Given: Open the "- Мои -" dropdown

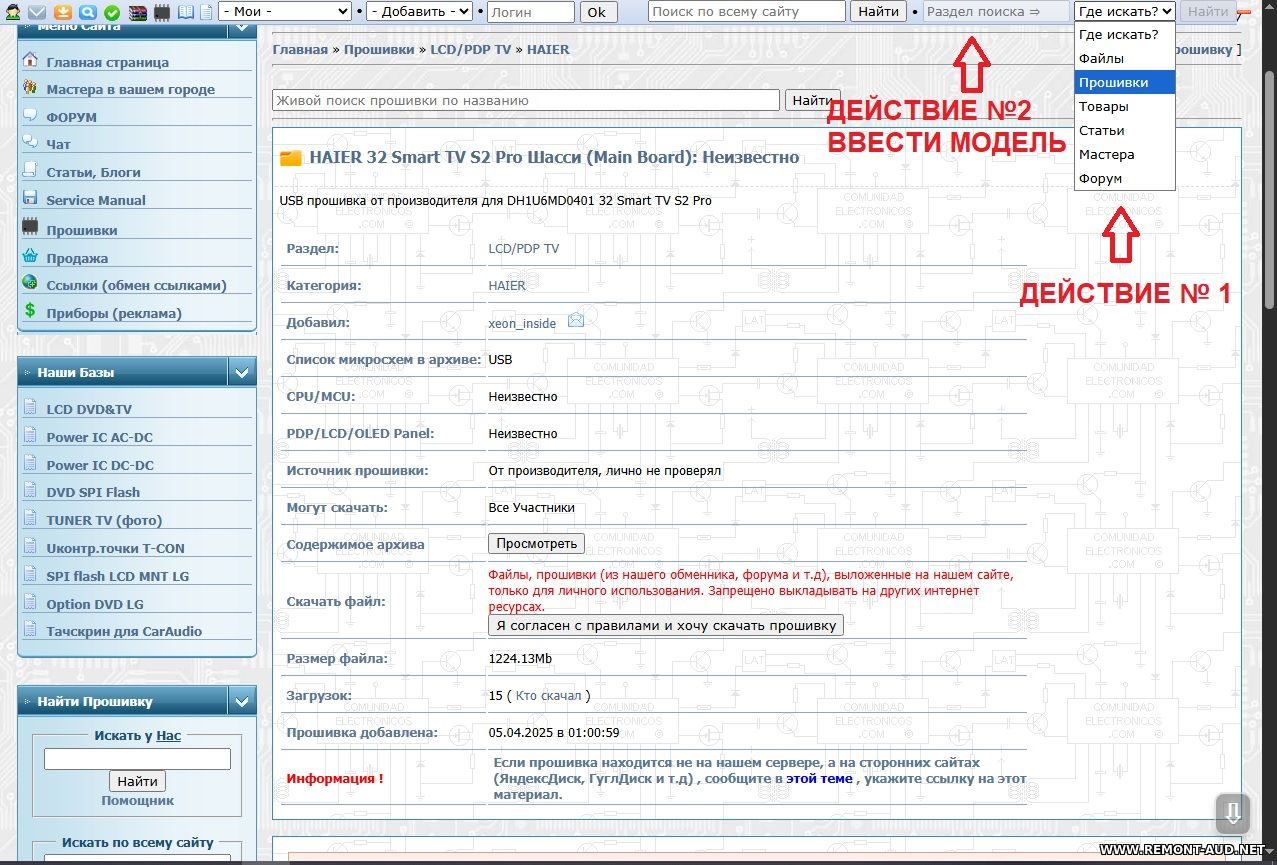Looking at the screenshot, I should coord(284,12).
